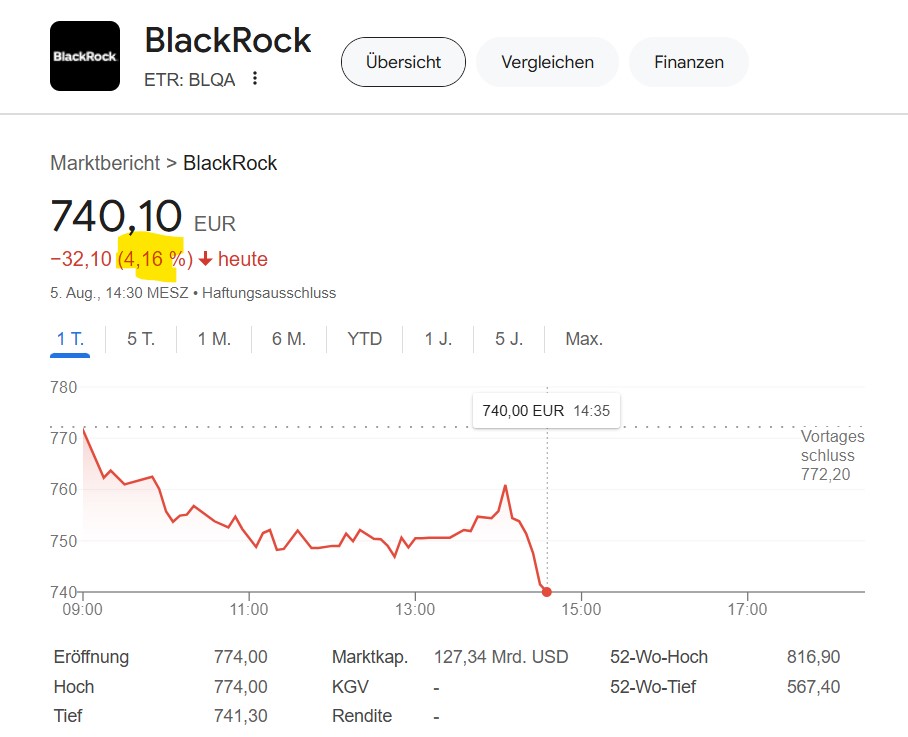This screenshot has height=737, width=908.
Task: Select the YTD chart range
Action: [x=364, y=339]
